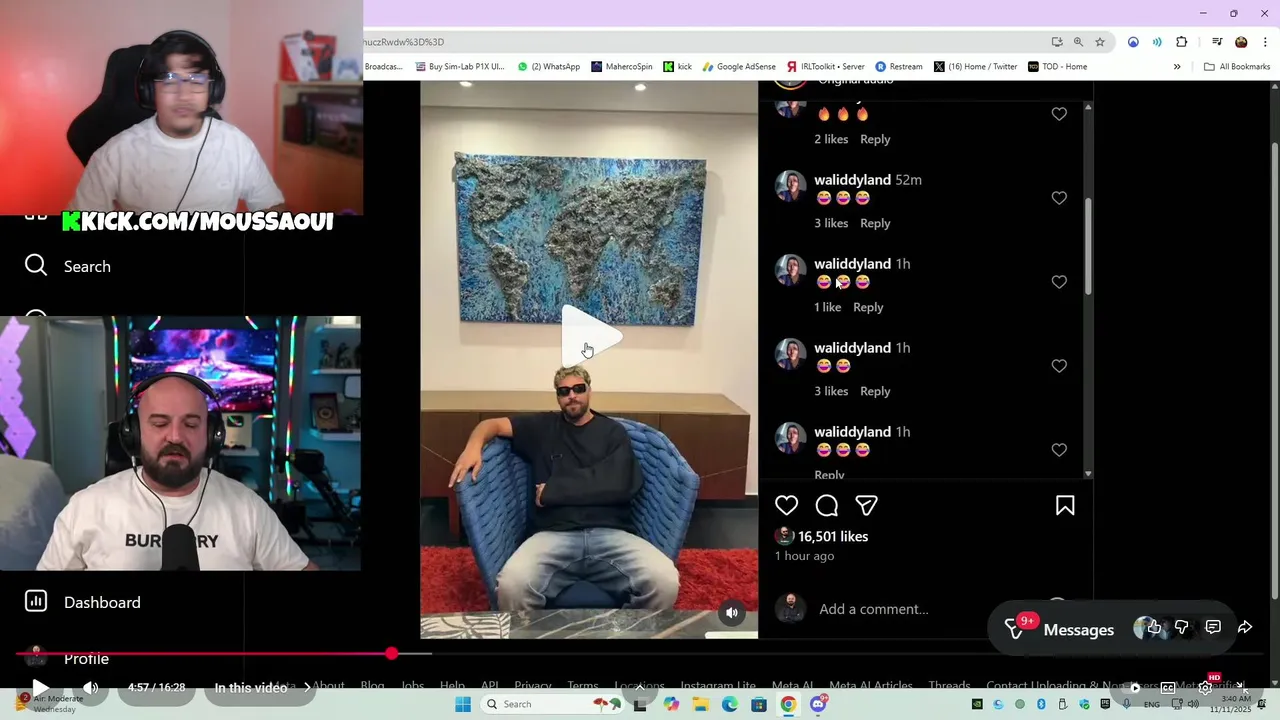Image resolution: width=1280 pixels, height=720 pixels.
Task: Open the IRLToolkit Server bookmark
Action: (825, 67)
